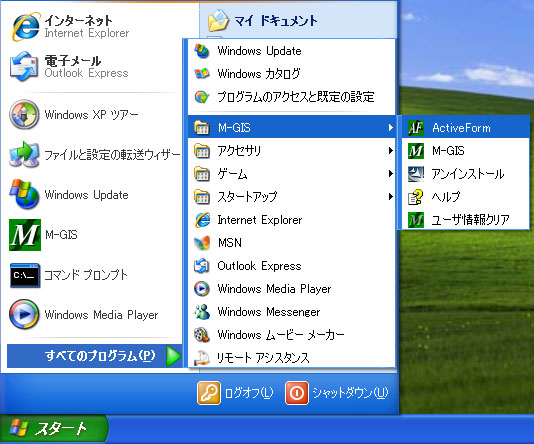534x444 pixels.
Task: Click the Windows カタログ icon
Action: click(202, 74)
